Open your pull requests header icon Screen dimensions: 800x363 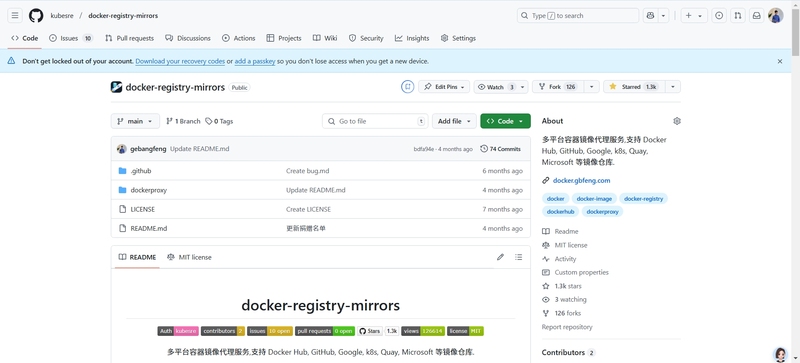pos(738,16)
